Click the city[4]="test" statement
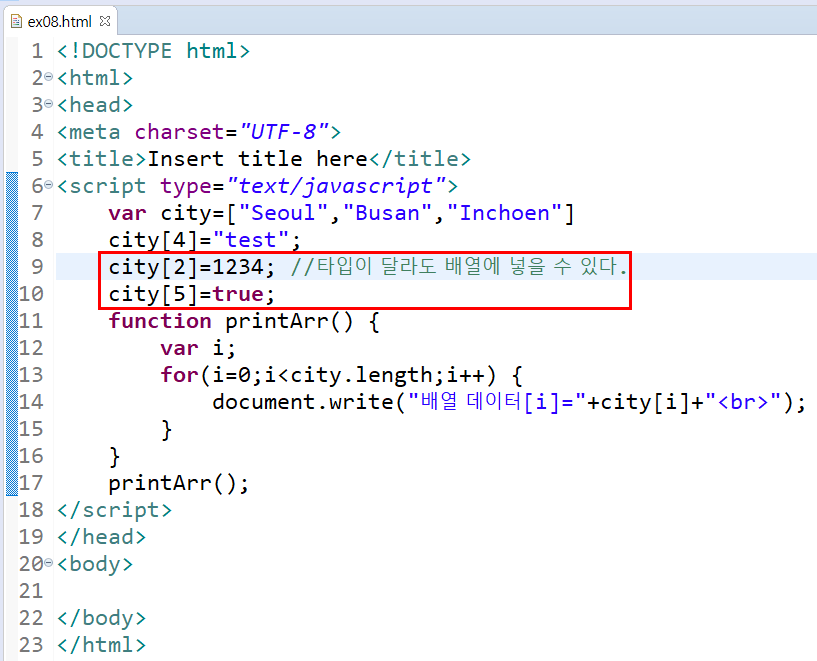The image size is (817, 661). click(x=205, y=240)
